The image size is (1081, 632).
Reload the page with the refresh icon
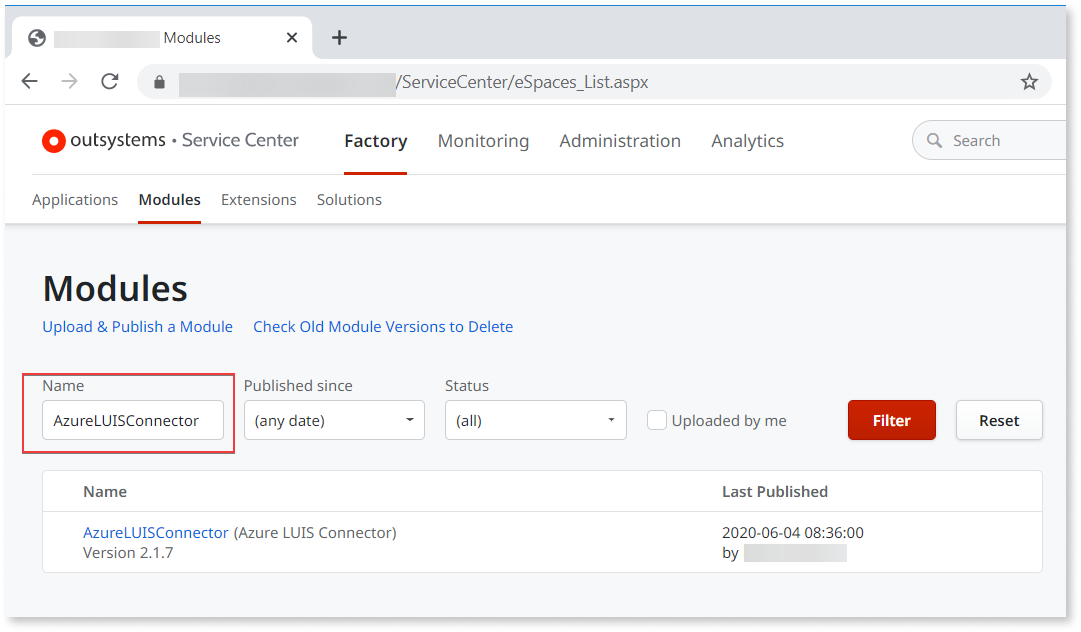point(110,82)
